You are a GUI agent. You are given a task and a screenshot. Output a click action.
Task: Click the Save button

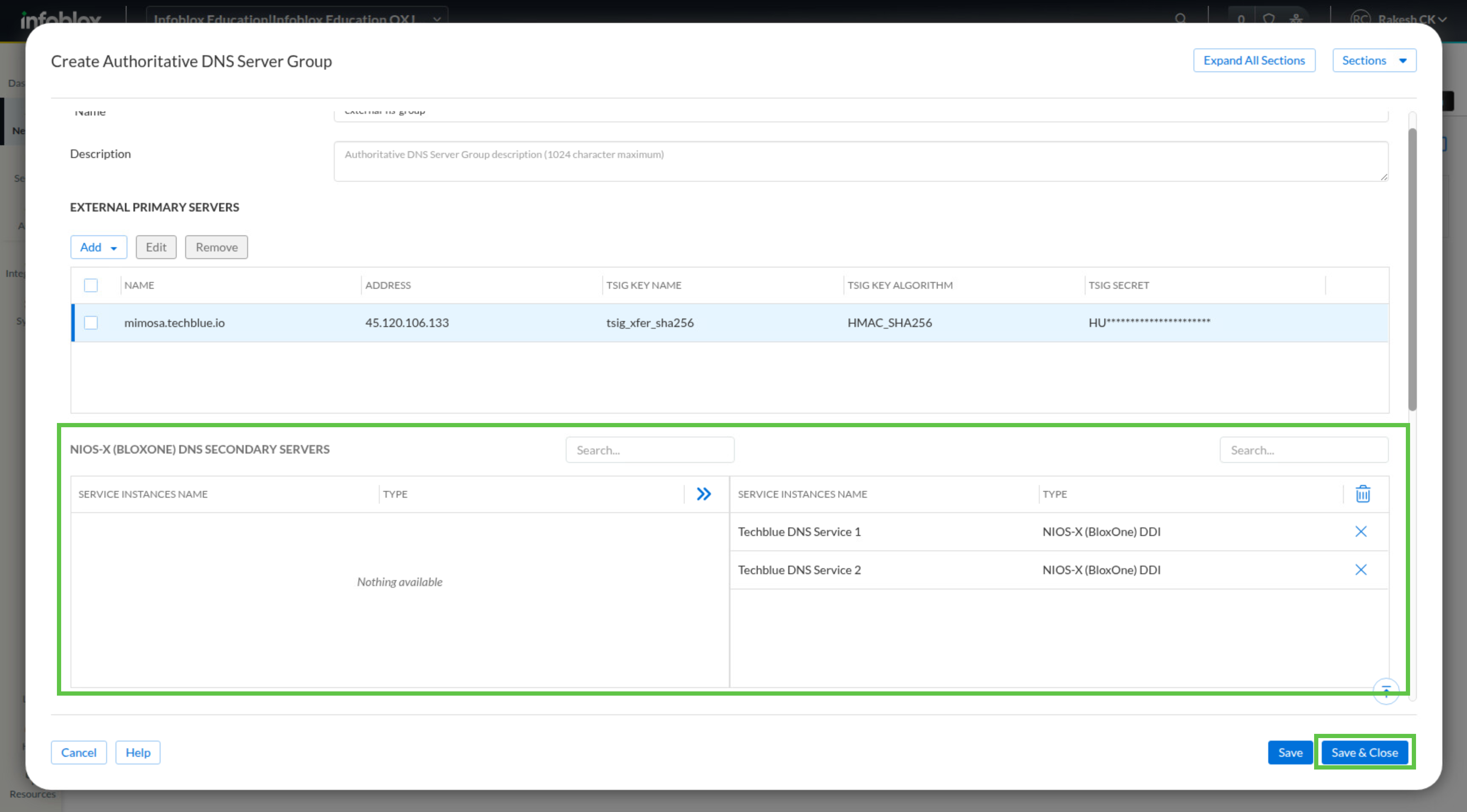coord(1290,752)
